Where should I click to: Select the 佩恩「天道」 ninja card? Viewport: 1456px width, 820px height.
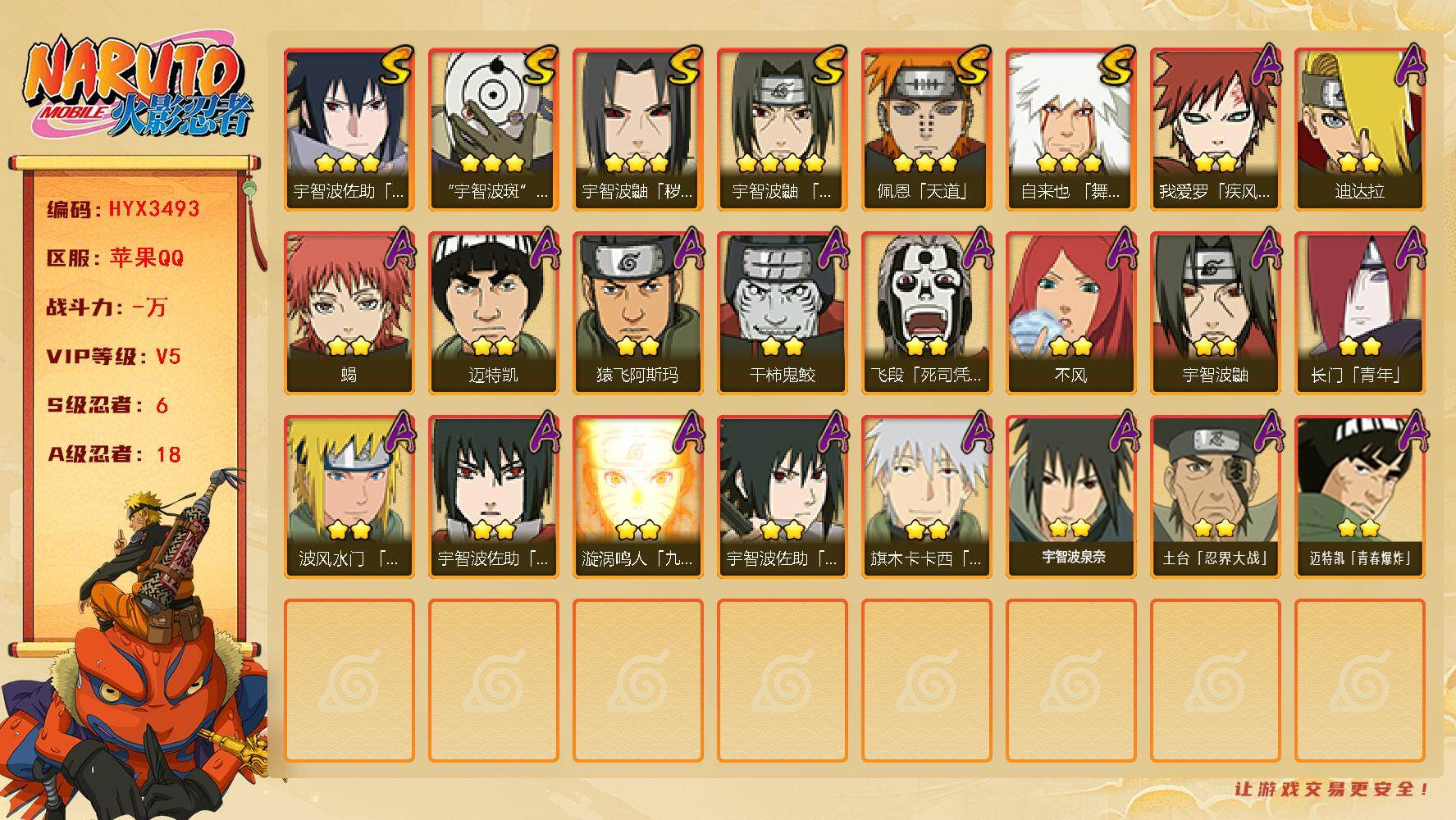pyautogui.click(x=926, y=130)
